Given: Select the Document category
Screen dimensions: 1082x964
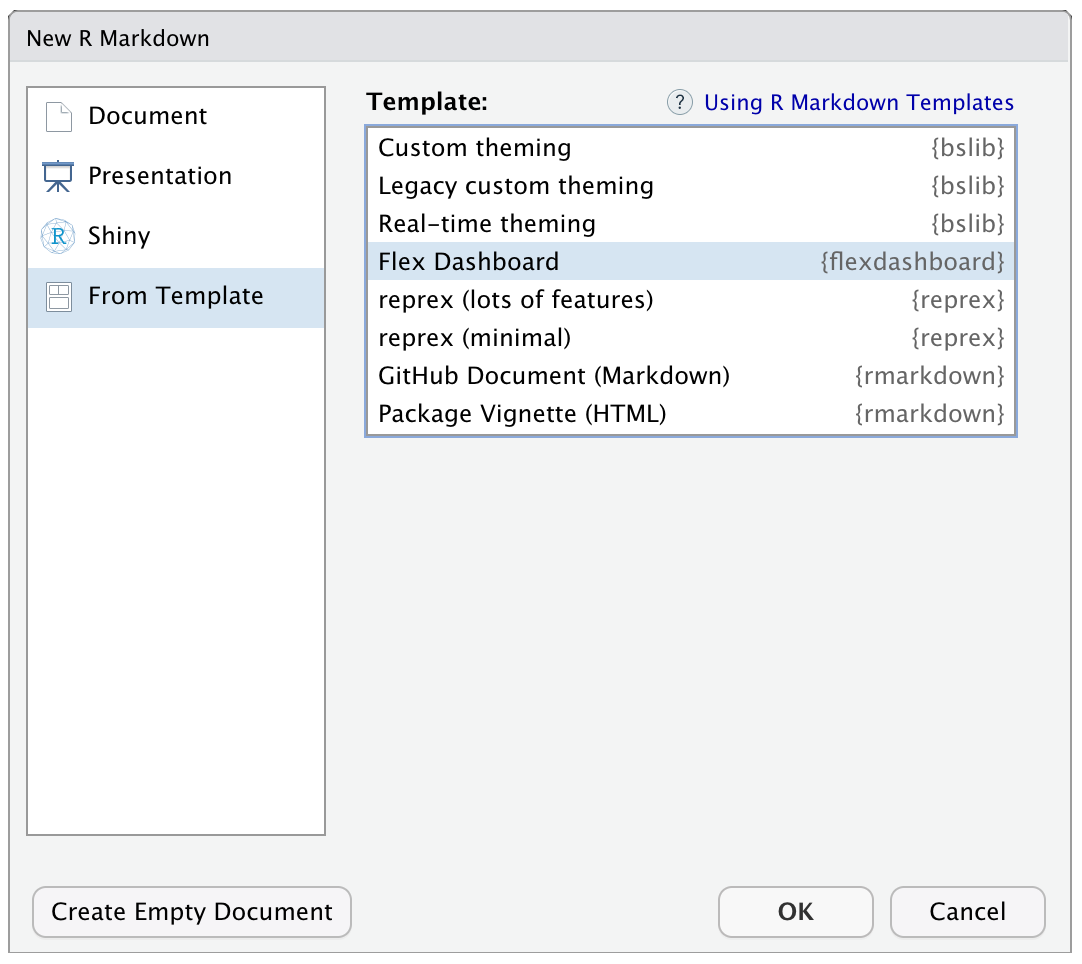Looking at the screenshot, I should 176,116.
